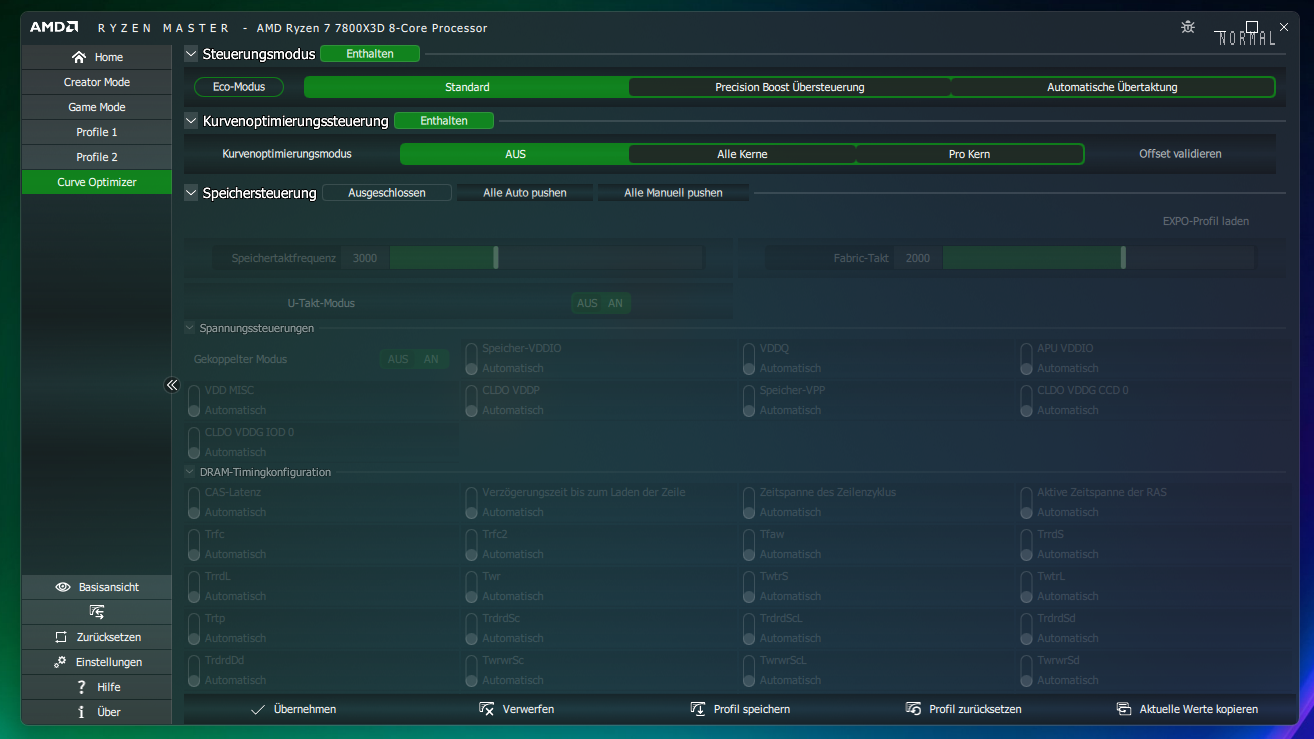Select Precision Boost Übersteuerung mode
1314x739 pixels.
pos(790,87)
